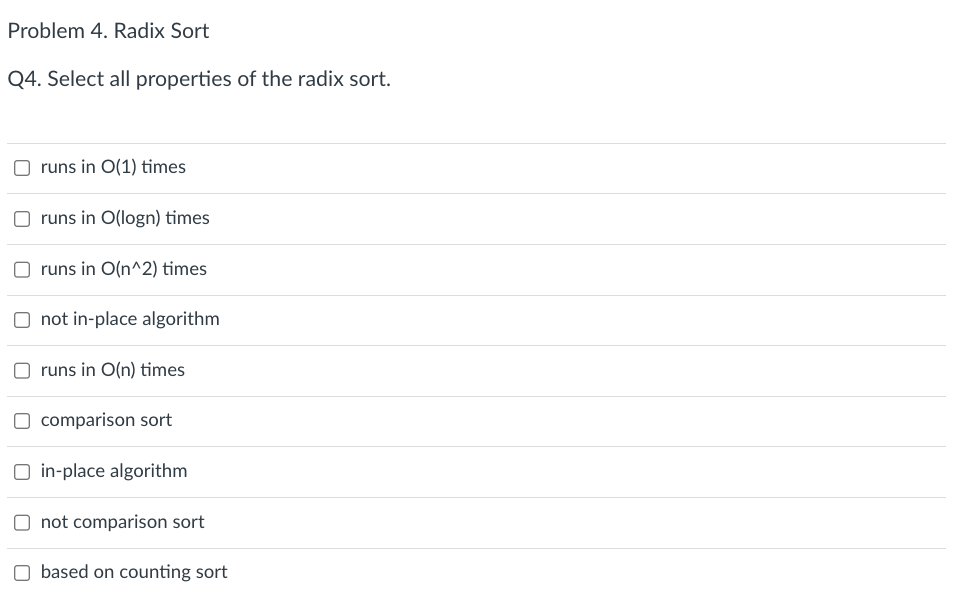
Task: Mark the 'runs in O(n) times' checkbox
Action: pos(22,370)
